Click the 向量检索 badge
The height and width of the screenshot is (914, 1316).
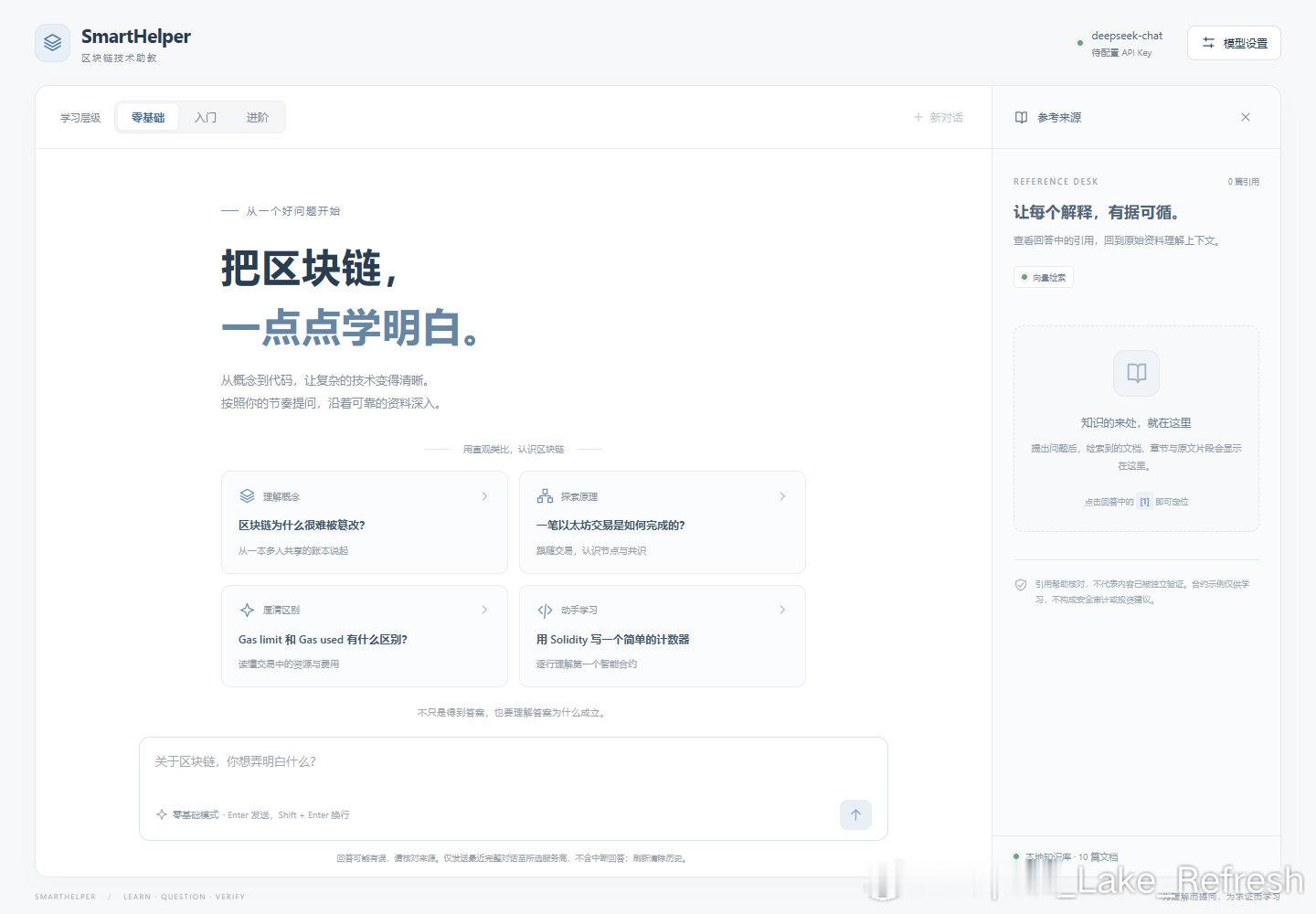pos(1043,277)
